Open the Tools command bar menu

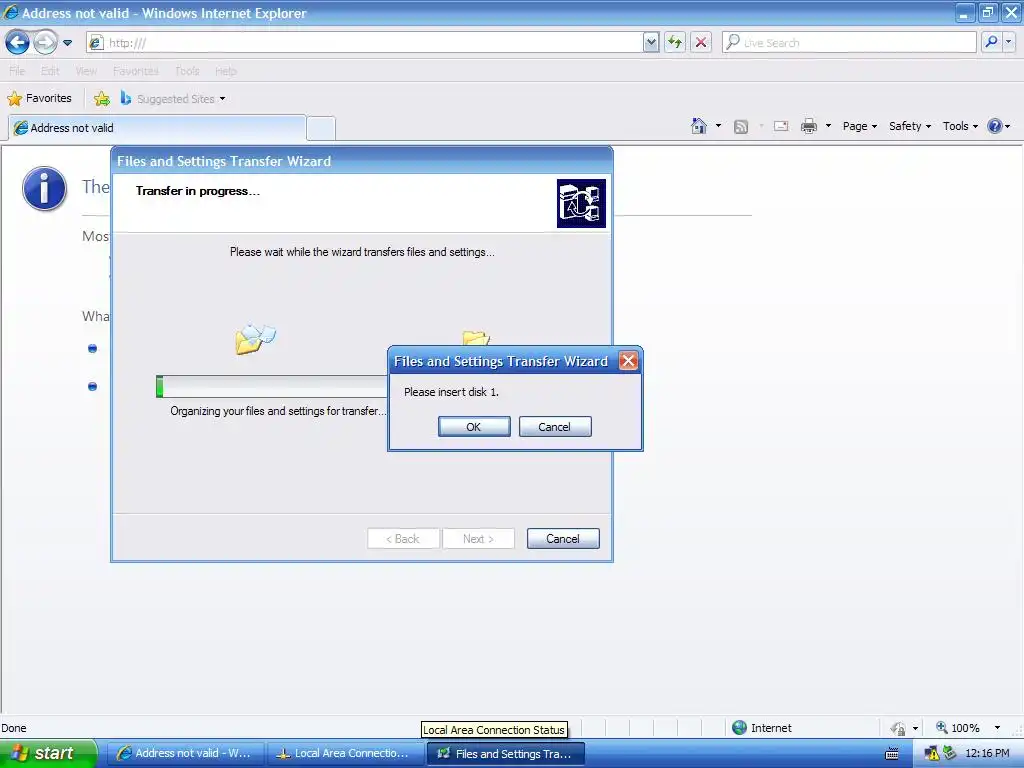[960, 126]
